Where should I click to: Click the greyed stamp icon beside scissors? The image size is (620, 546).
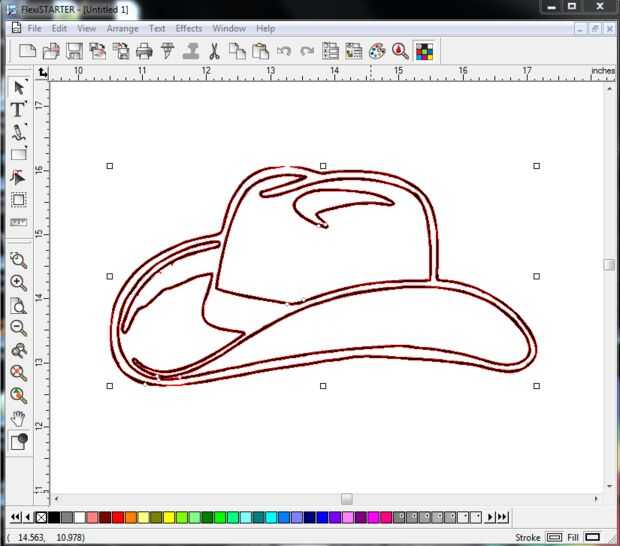(x=191, y=51)
